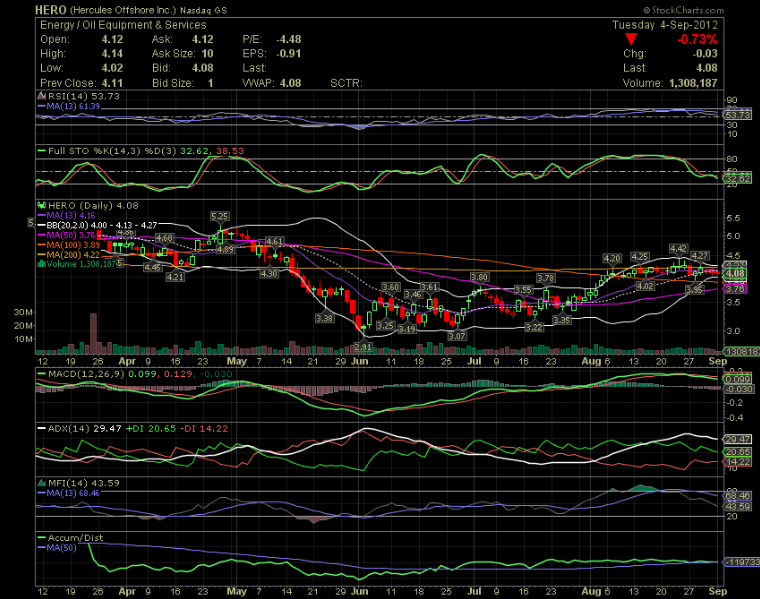The width and height of the screenshot is (760, 599).
Task: Click the -119733 value box on Accum/Dist axis
Action: coord(741,562)
